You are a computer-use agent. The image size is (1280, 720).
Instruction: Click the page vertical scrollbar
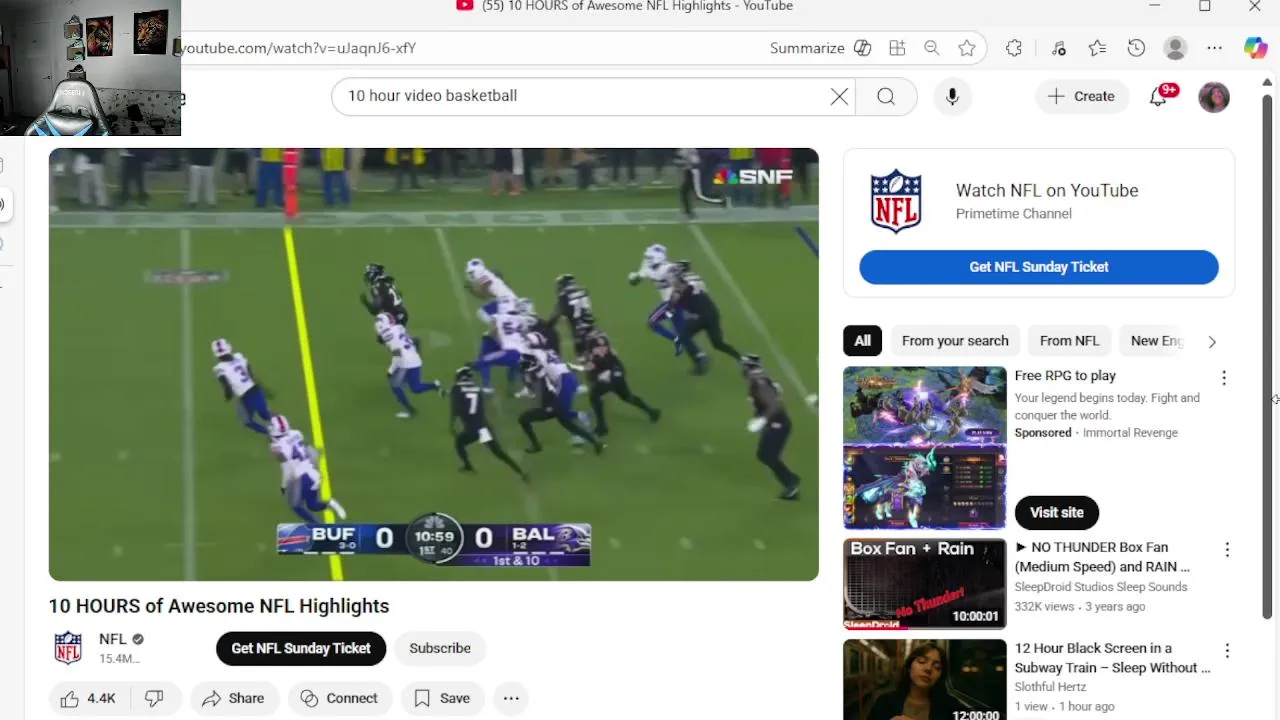point(1268,355)
